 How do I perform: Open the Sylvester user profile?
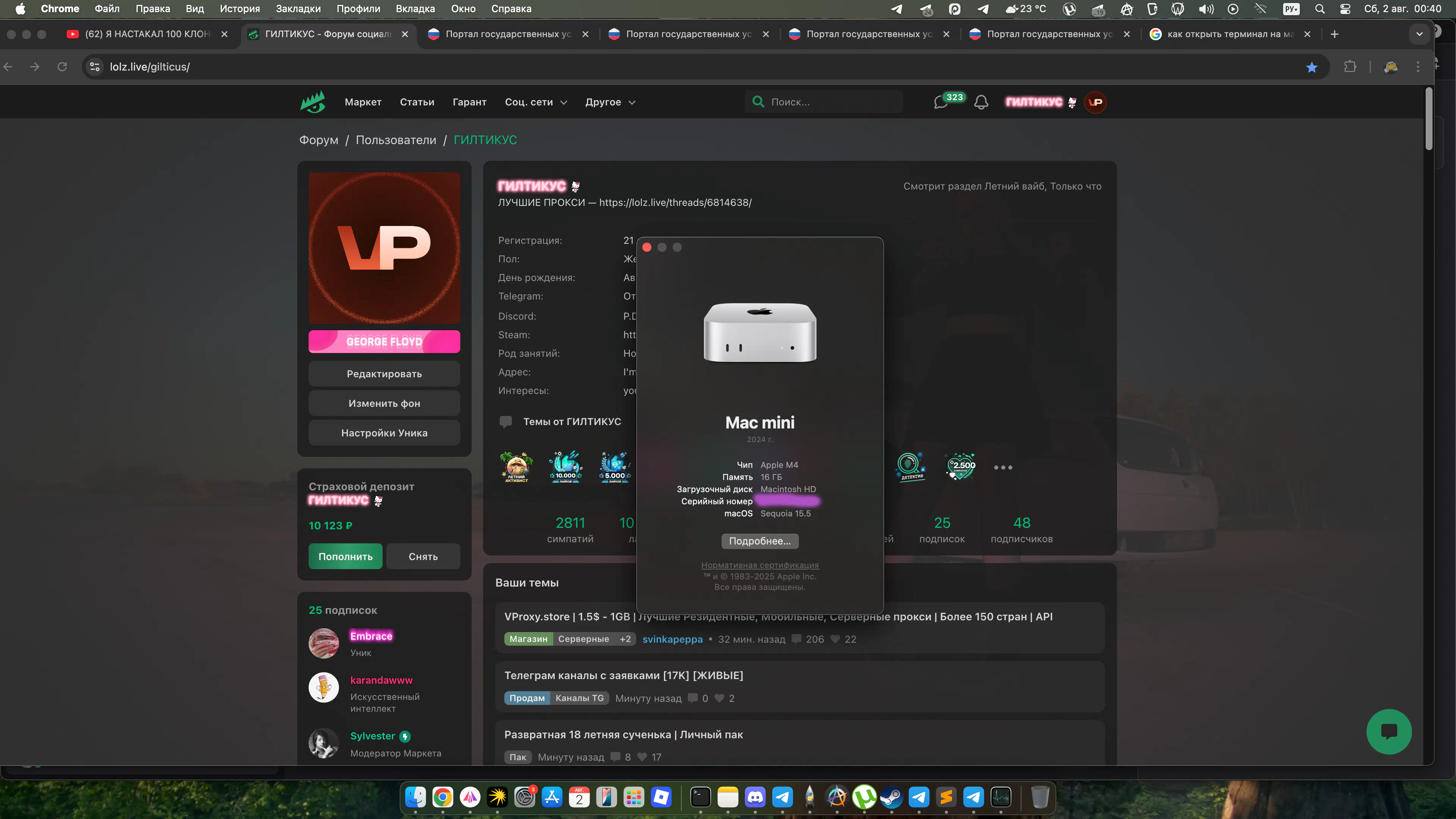(x=372, y=736)
